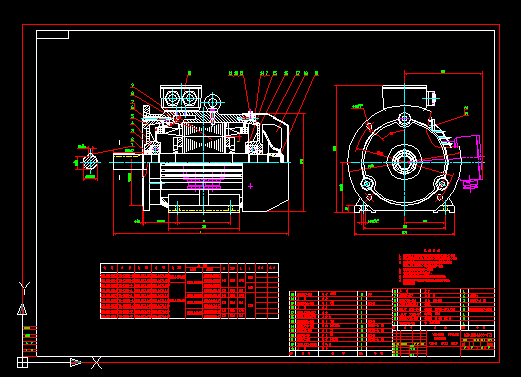Viewport: 521px width, 377px height.
Task: Click the UCS origin square icon
Action: click(x=22, y=362)
